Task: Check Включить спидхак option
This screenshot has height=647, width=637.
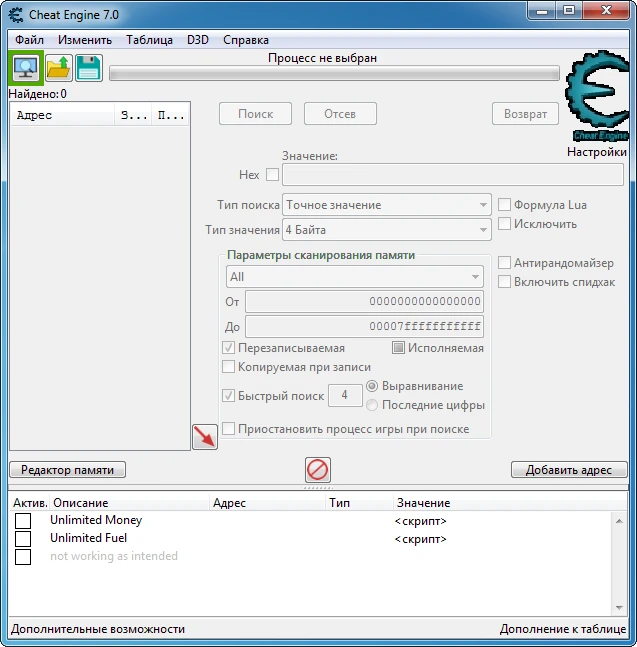Action: tap(504, 282)
